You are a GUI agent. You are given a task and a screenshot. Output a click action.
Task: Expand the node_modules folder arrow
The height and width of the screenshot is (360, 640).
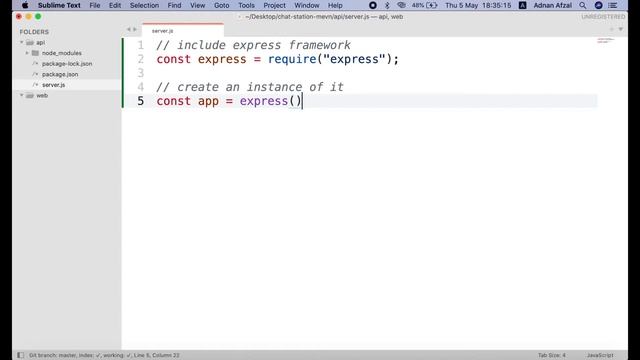27,53
